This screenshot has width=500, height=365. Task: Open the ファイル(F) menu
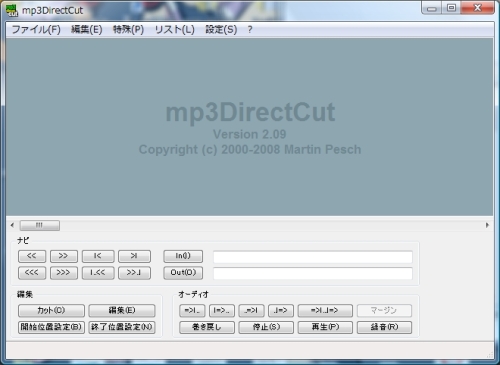click(x=36, y=30)
